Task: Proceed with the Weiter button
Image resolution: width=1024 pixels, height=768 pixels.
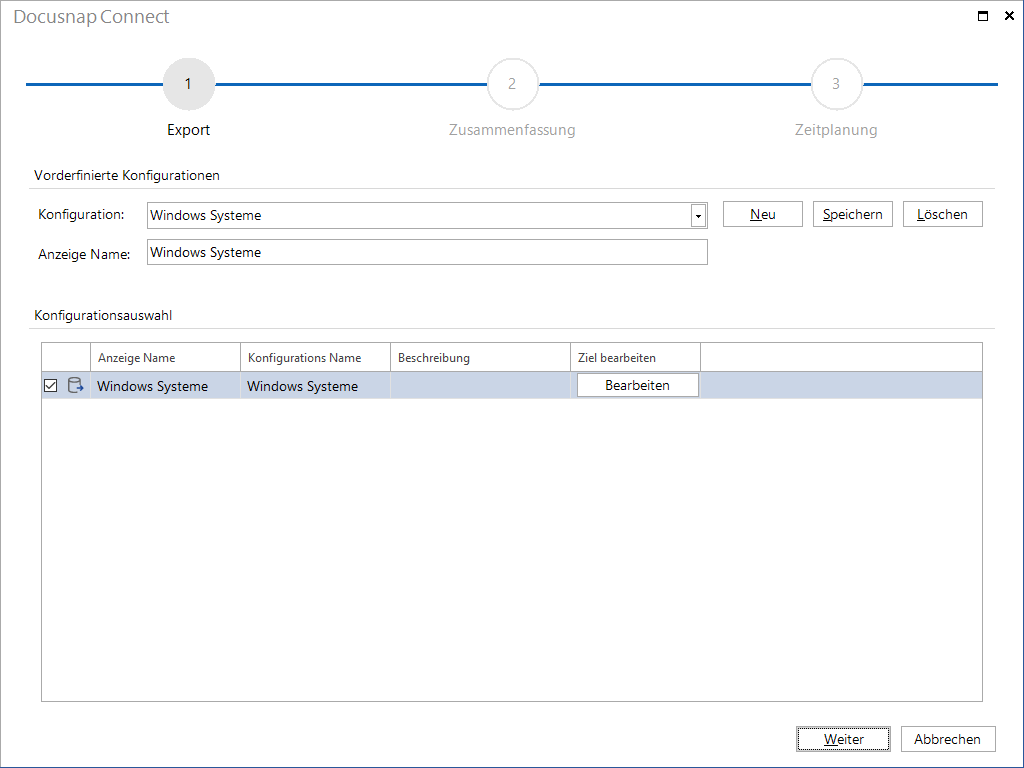Action: coord(843,739)
